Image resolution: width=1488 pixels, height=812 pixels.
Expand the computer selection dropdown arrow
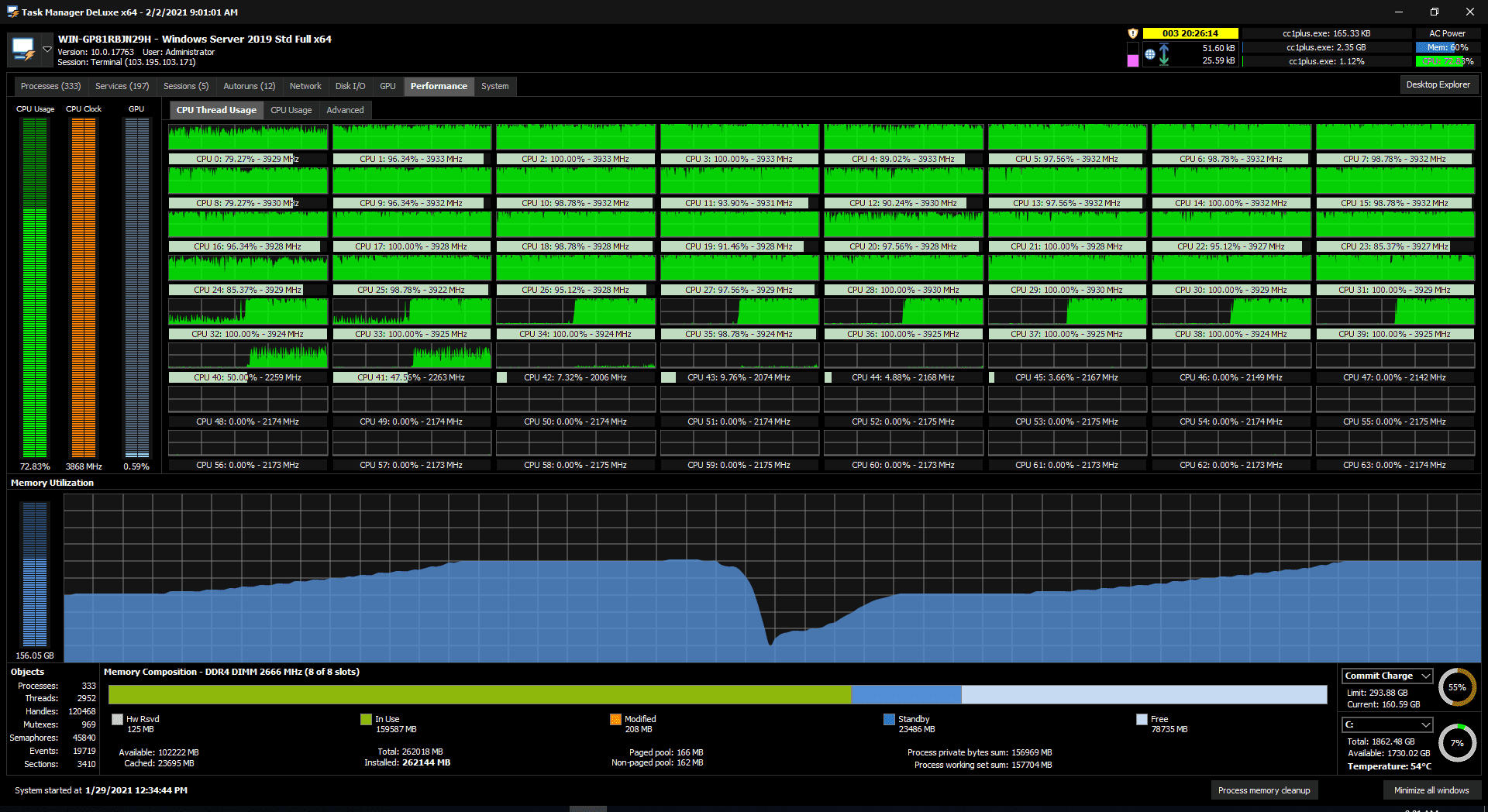tap(47, 50)
